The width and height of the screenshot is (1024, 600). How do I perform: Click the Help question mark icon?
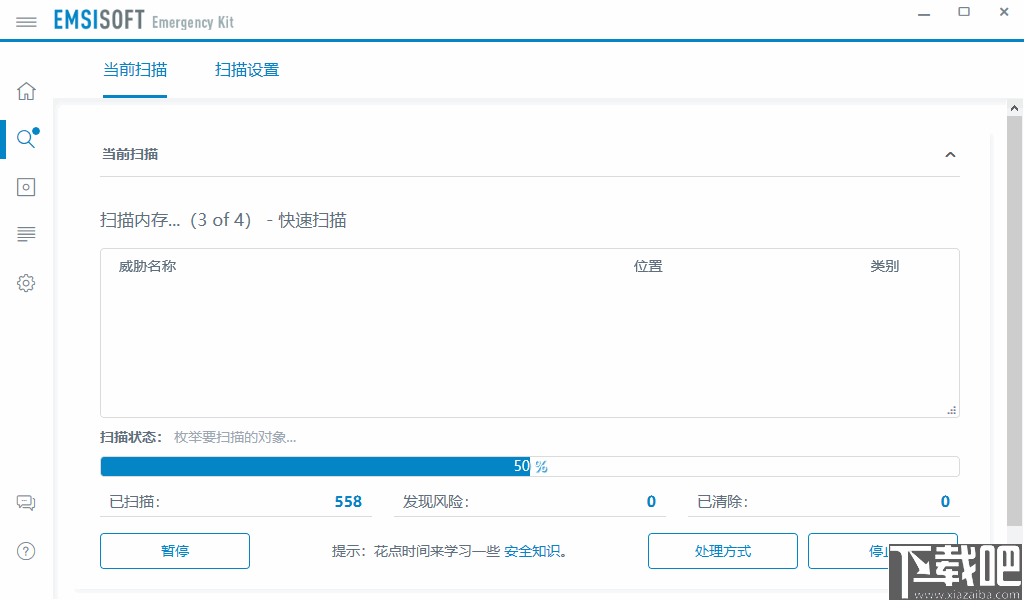pyautogui.click(x=26, y=551)
